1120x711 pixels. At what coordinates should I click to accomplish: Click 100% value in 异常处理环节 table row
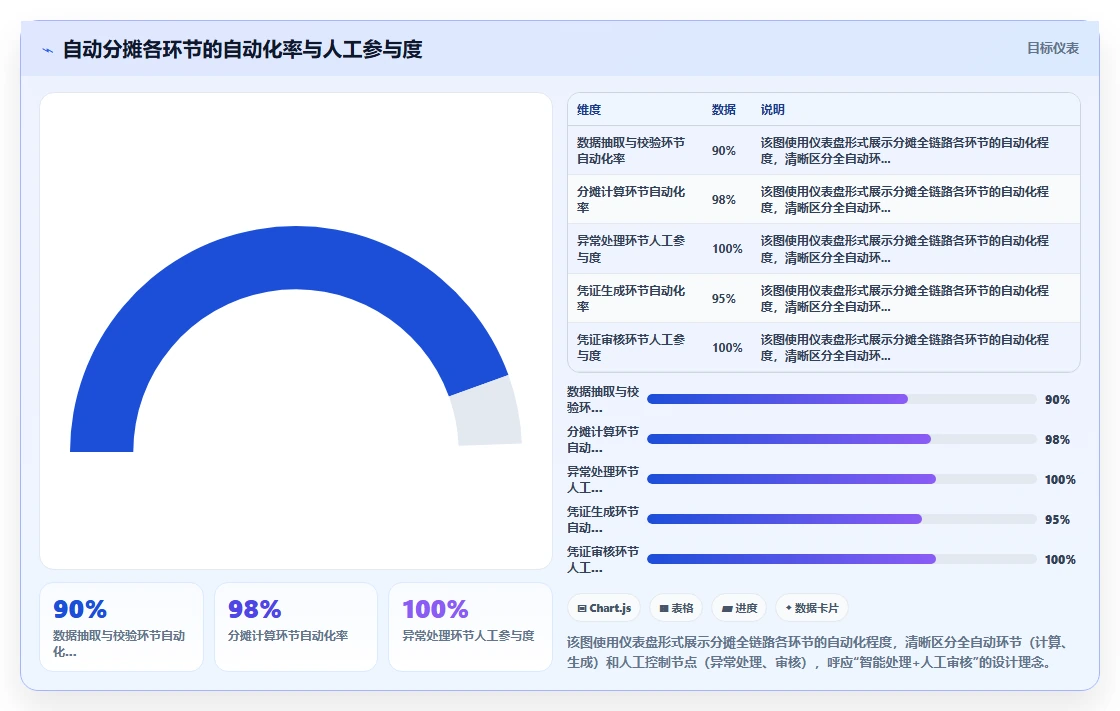tap(727, 249)
